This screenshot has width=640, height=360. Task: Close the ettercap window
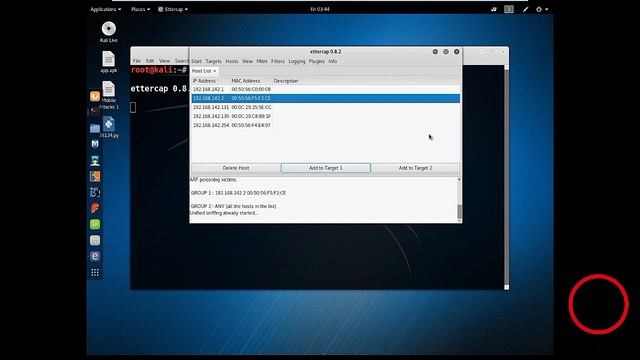(456, 52)
